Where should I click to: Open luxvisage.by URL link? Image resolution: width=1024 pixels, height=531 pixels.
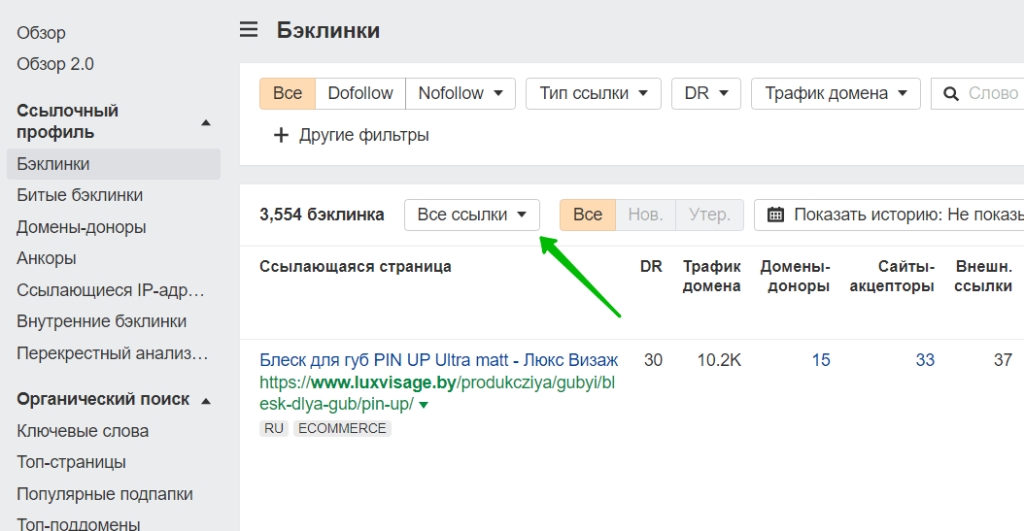437,393
